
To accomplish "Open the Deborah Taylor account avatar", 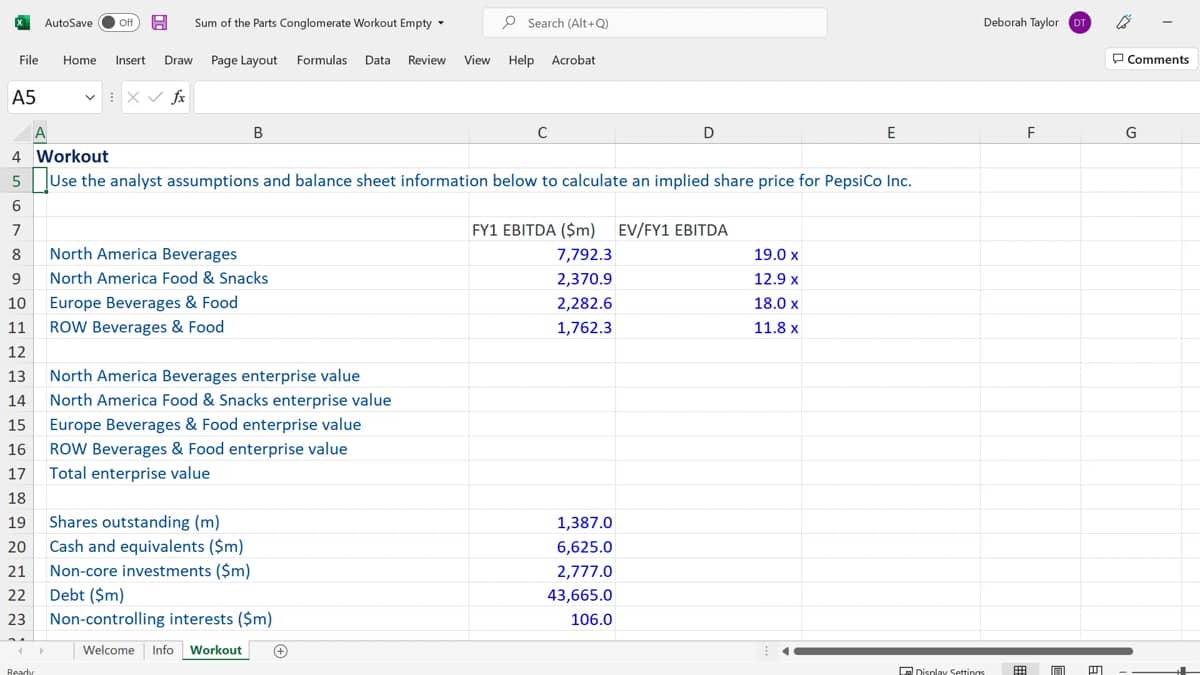I will [x=1079, y=22].
